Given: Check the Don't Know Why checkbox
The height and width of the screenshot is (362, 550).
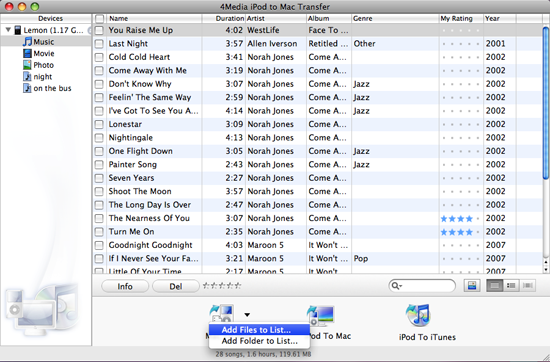Looking at the screenshot, I should [x=99, y=84].
